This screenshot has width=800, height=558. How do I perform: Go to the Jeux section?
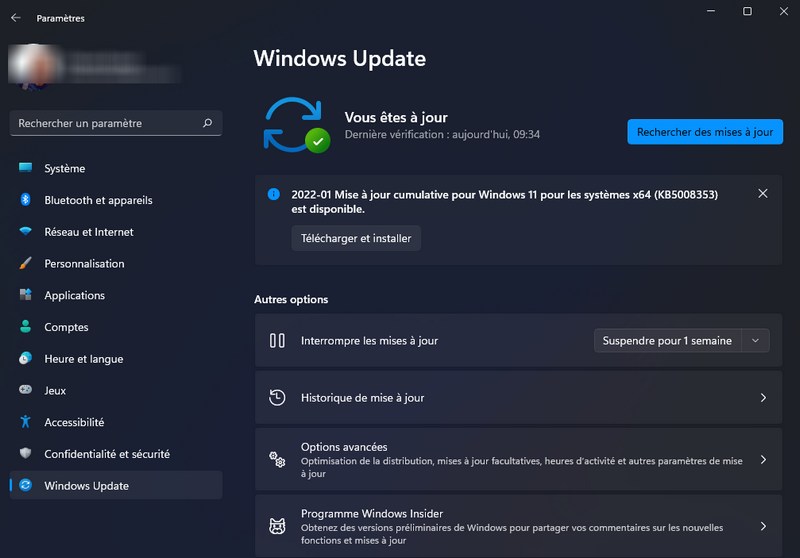point(116,390)
